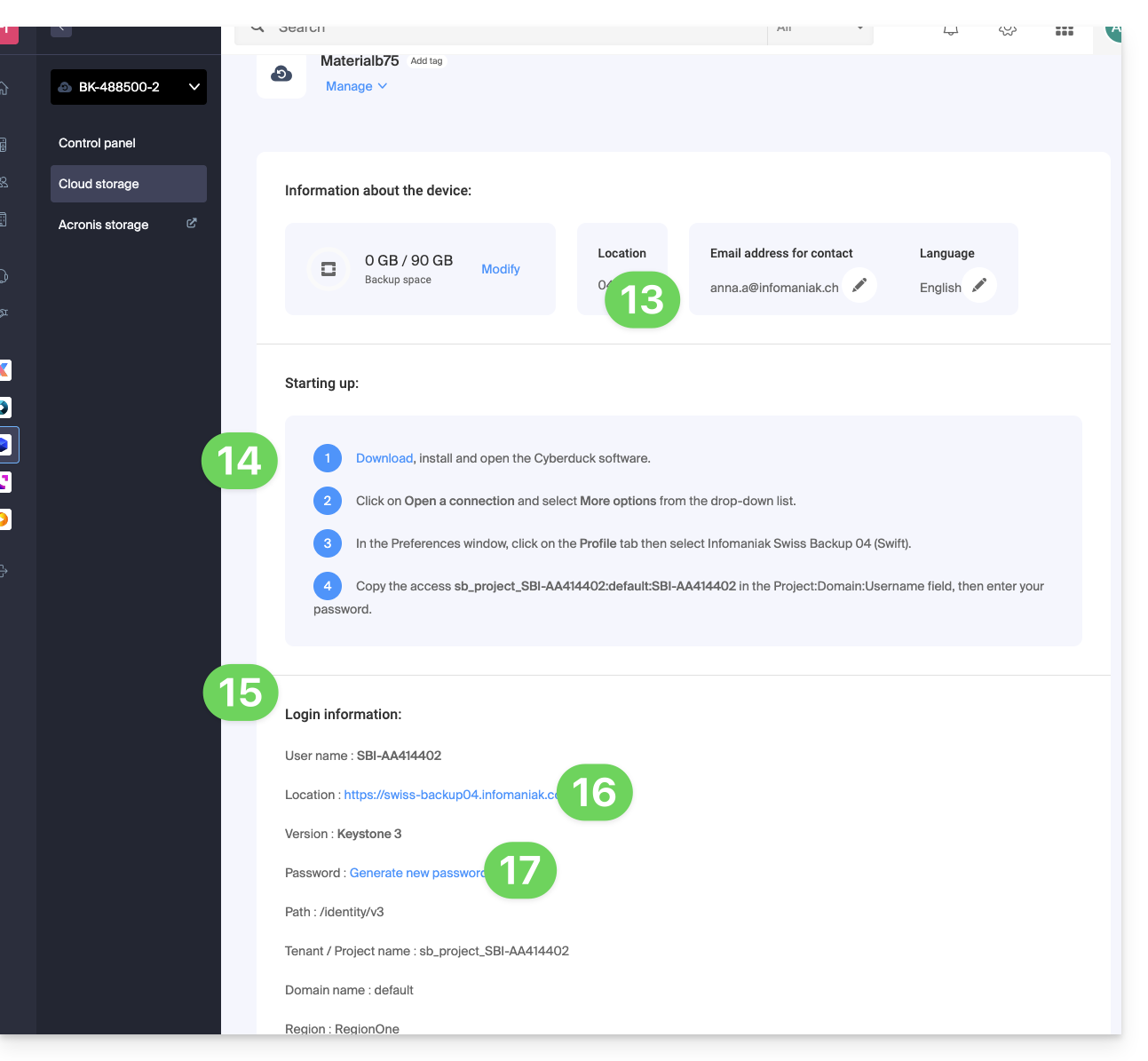
Task: Go to Control panel in sidebar
Action: tap(97, 143)
